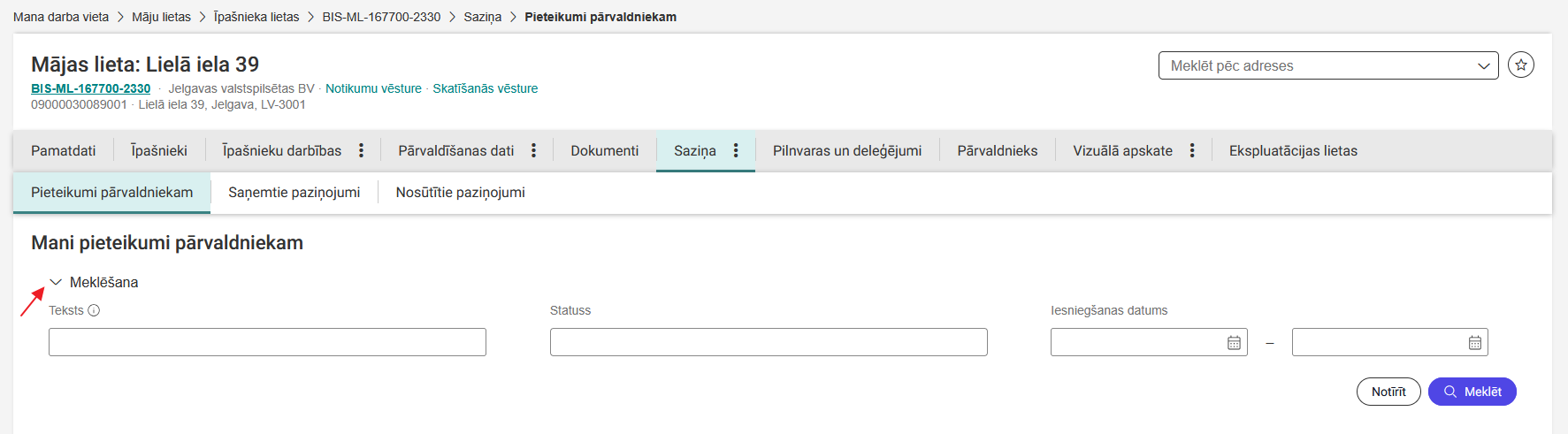Viewport: 1568px width, 434px height.
Task: Click address text Lielā iela 39, Jelgava, LV-3001
Action: coord(222,104)
